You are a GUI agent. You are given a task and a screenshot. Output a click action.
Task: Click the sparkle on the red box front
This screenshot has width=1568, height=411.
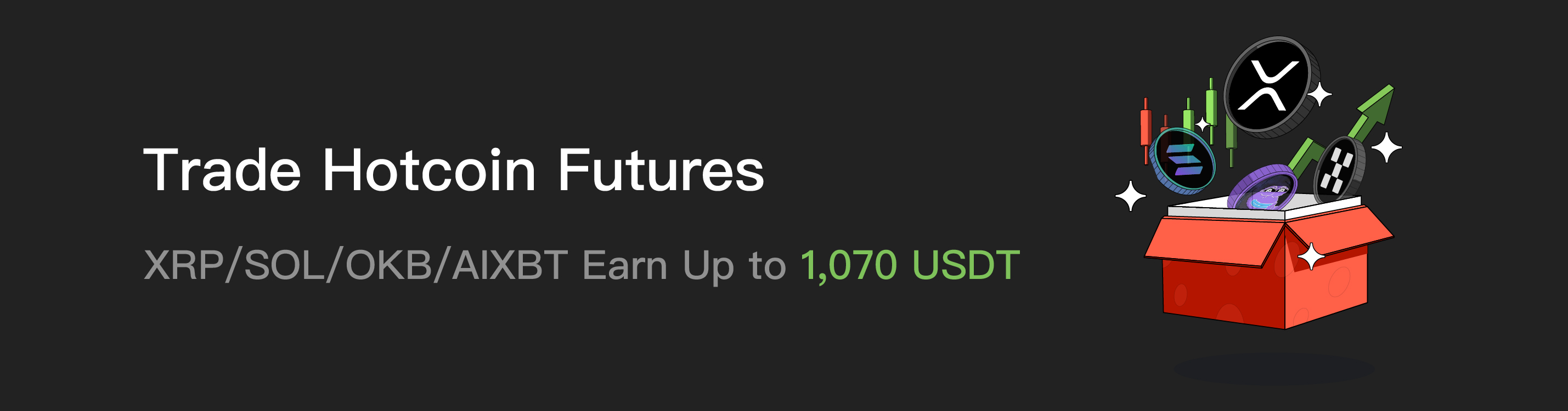tap(1311, 256)
